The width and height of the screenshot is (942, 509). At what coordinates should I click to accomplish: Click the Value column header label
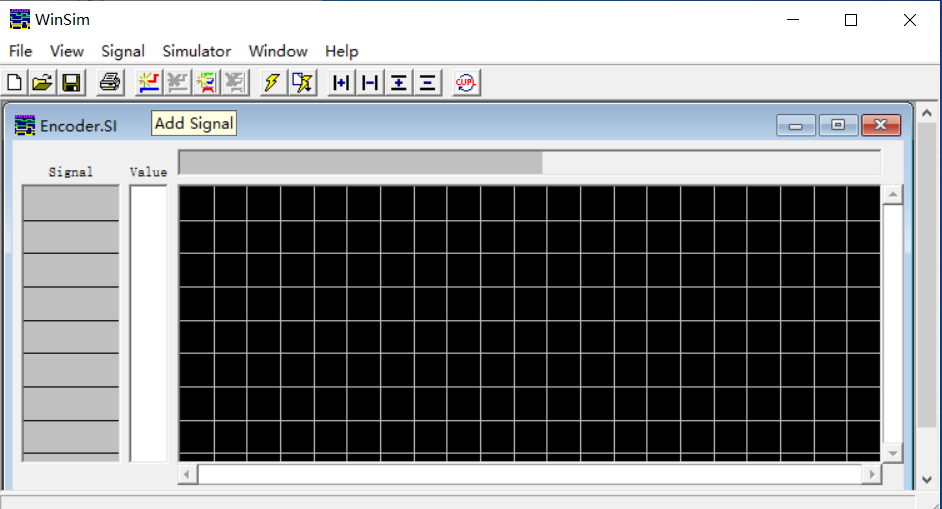(x=148, y=172)
